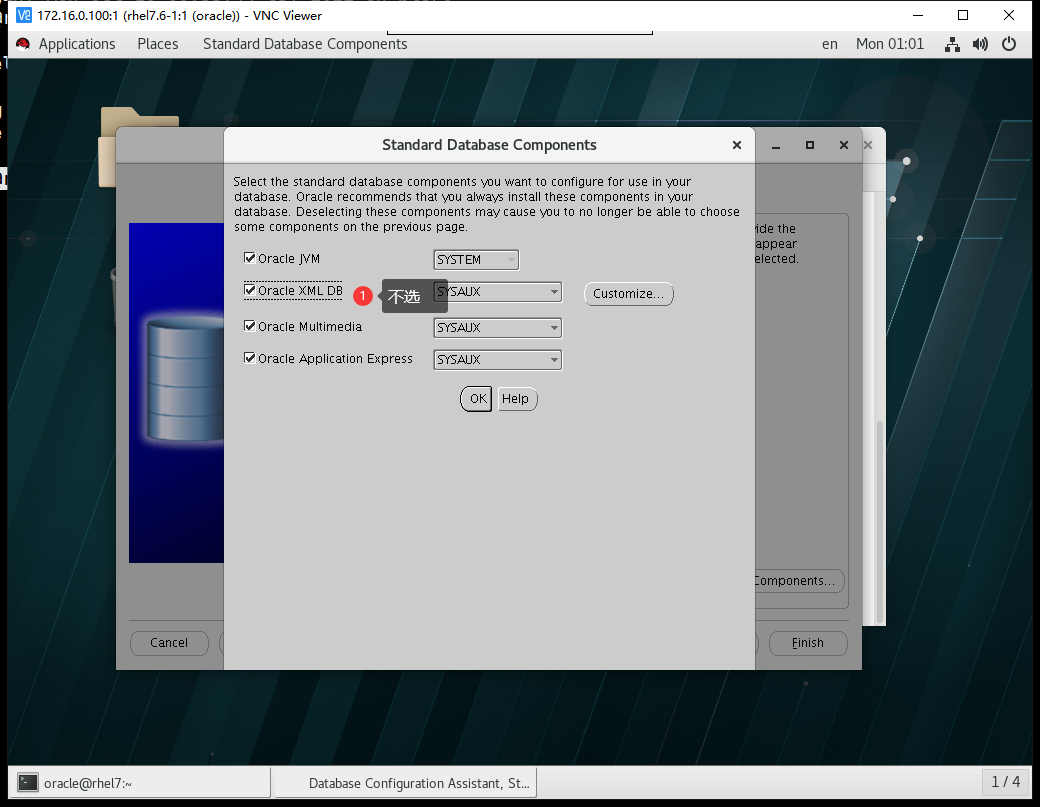This screenshot has height=807, width=1040.
Task: Open the network connection status icon
Action: [952, 44]
